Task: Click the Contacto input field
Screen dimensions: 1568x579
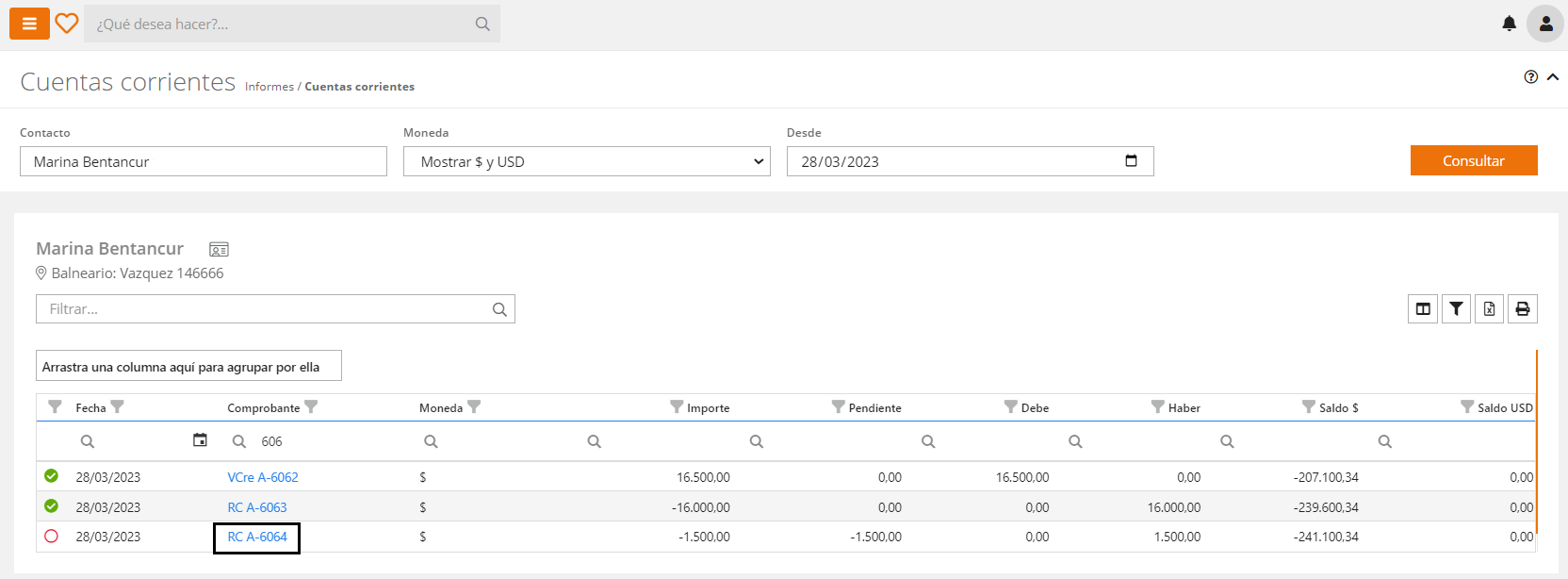Action: click(203, 161)
